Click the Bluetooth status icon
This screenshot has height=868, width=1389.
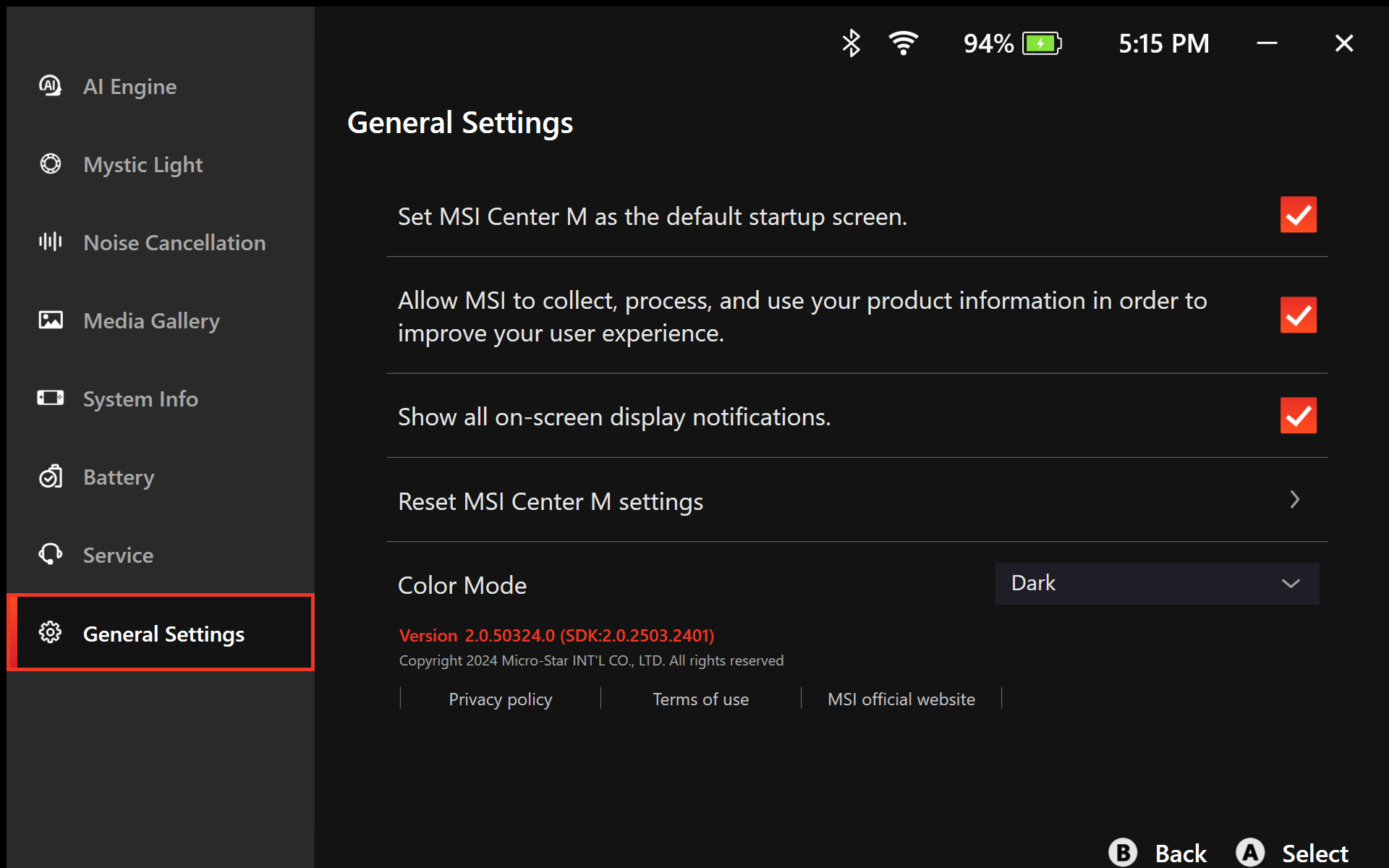click(x=851, y=43)
